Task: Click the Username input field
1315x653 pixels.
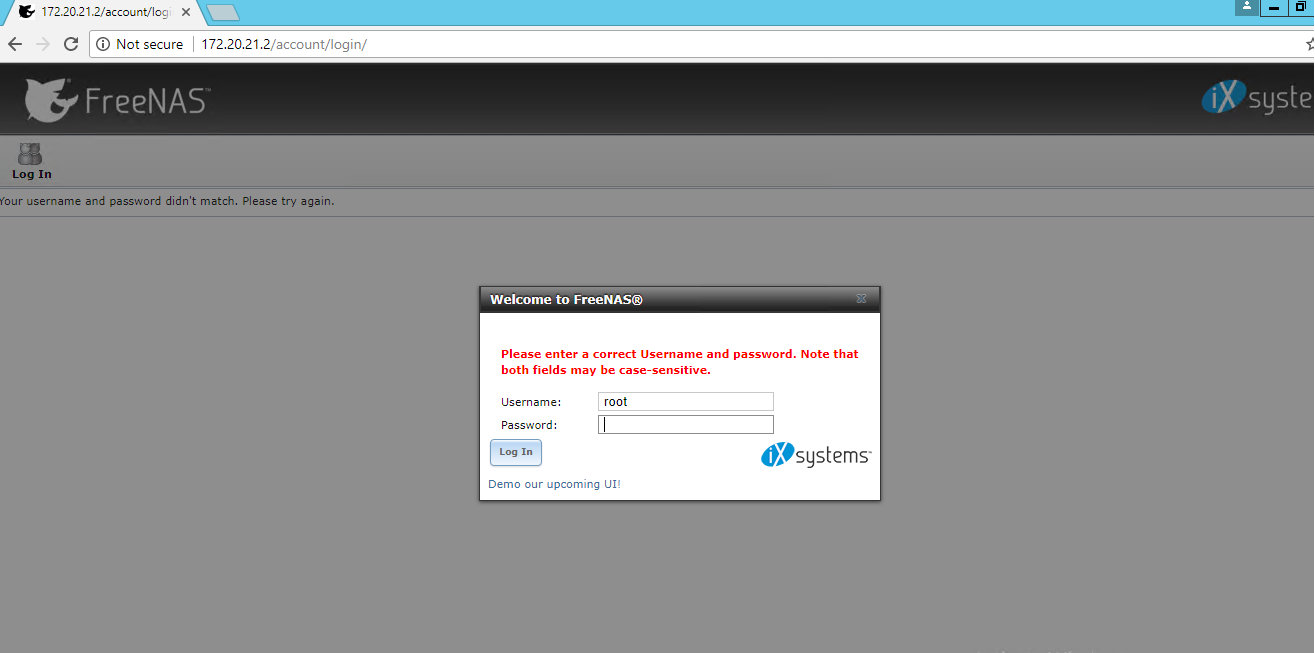Action: 686,402
